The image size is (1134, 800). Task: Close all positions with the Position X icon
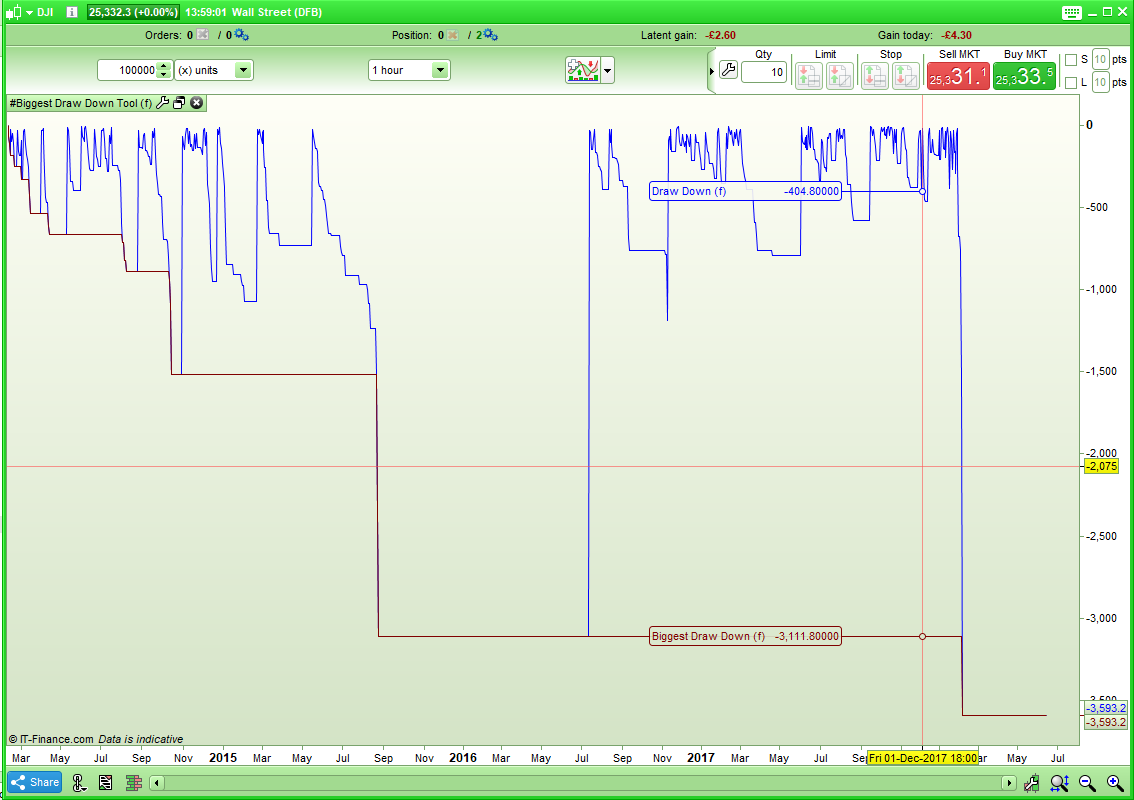click(453, 35)
